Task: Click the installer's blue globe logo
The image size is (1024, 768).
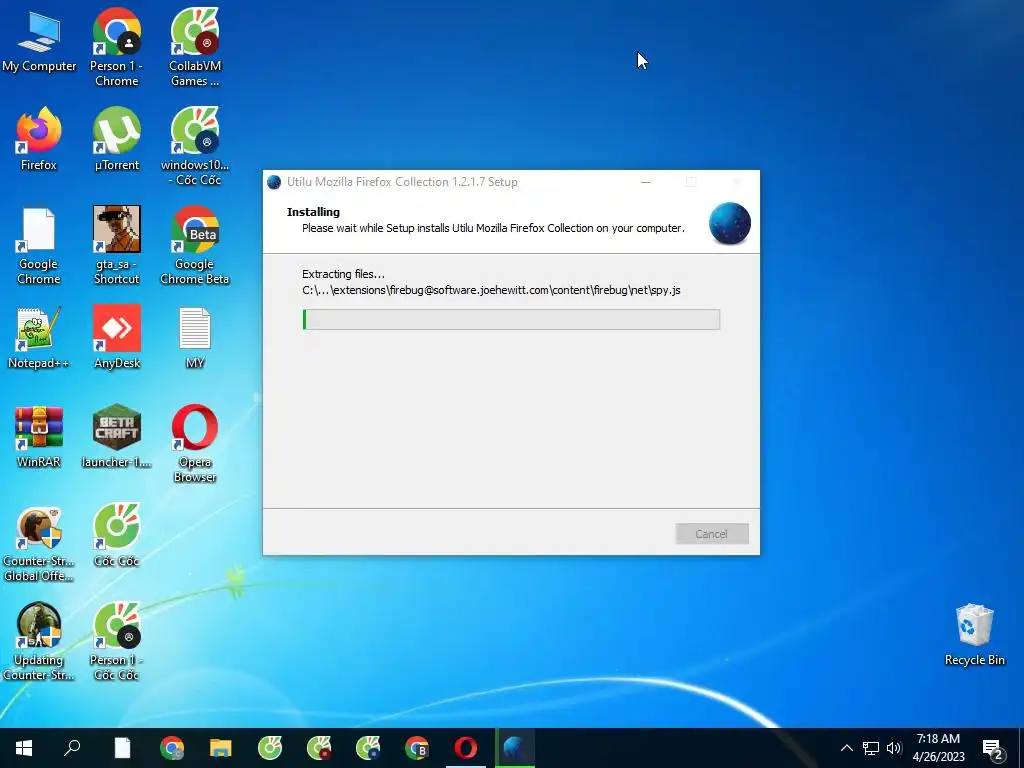Action: [x=729, y=223]
